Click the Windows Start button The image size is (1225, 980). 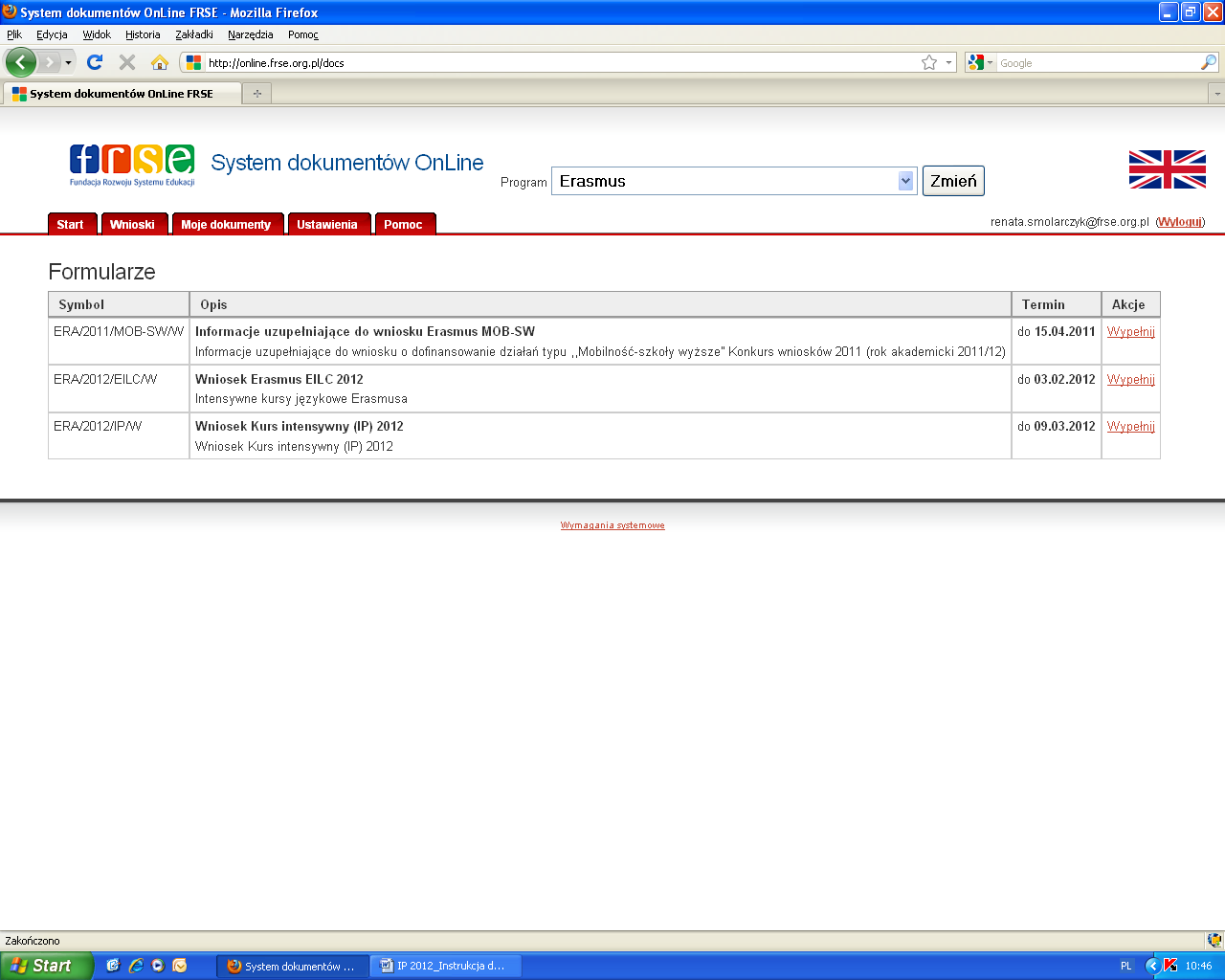tap(47, 966)
